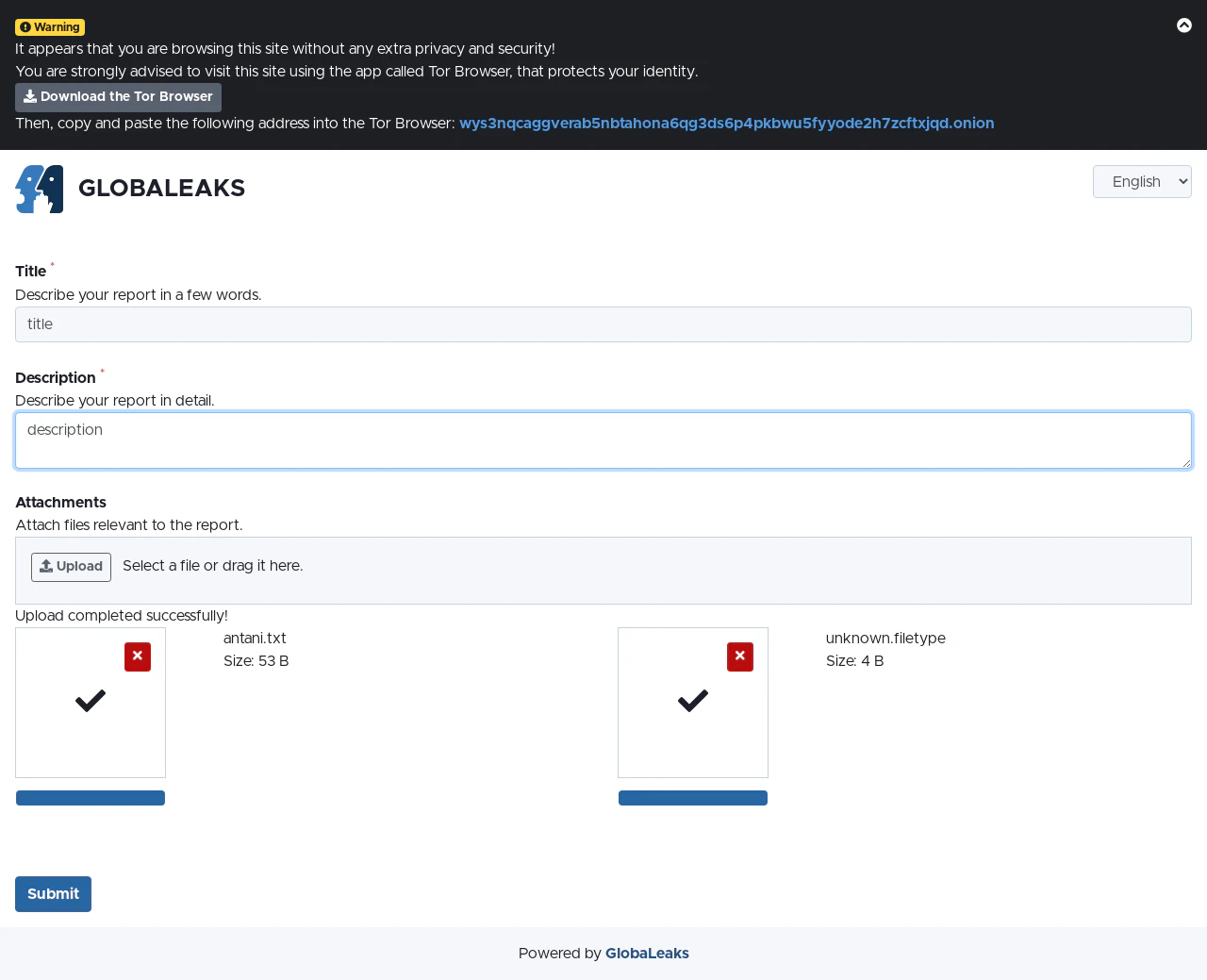Follow the GlobaLeaks link in the footer
The width and height of the screenshot is (1207, 980).
coord(647,954)
